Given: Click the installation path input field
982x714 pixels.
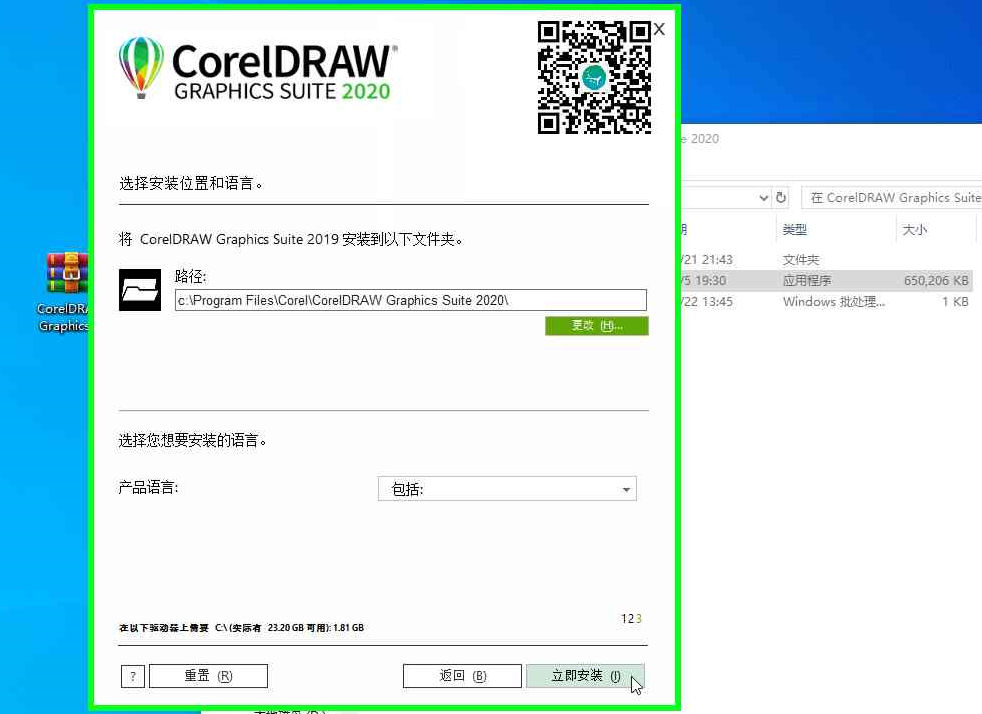Looking at the screenshot, I should (410, 300).
